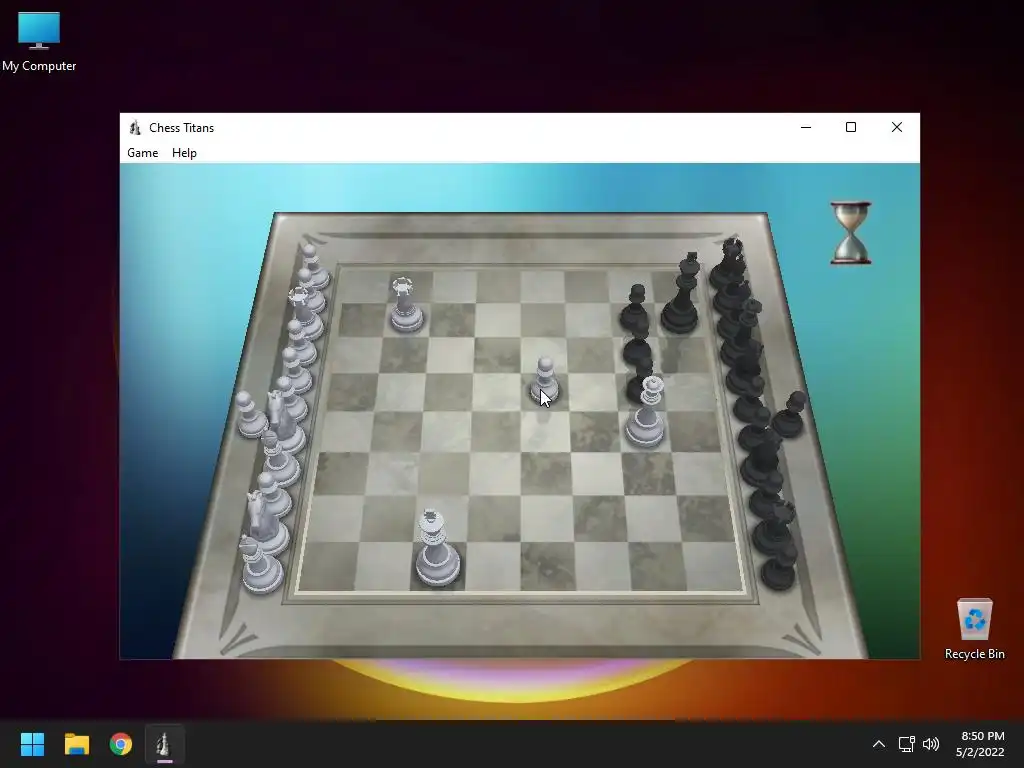
Task: Launch Google Chrome from the taskbar
Action: click(121, 744)
